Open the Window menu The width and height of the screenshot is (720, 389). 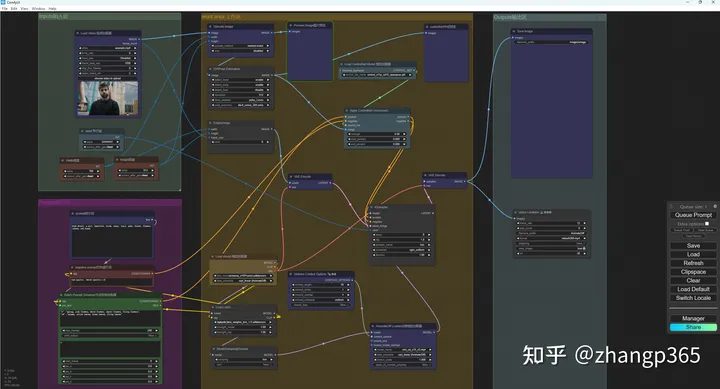coord(38,8)
